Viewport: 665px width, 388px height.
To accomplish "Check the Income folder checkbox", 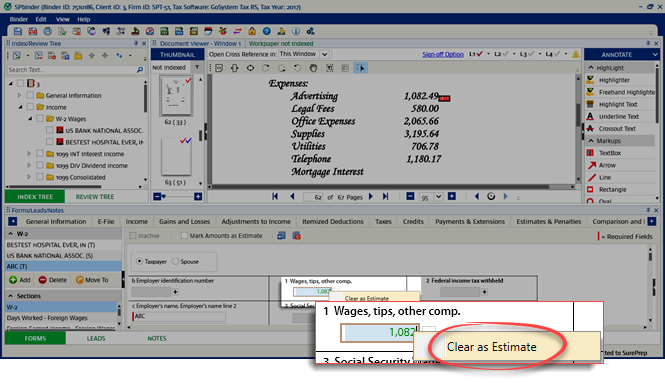I will pos(30,107).
